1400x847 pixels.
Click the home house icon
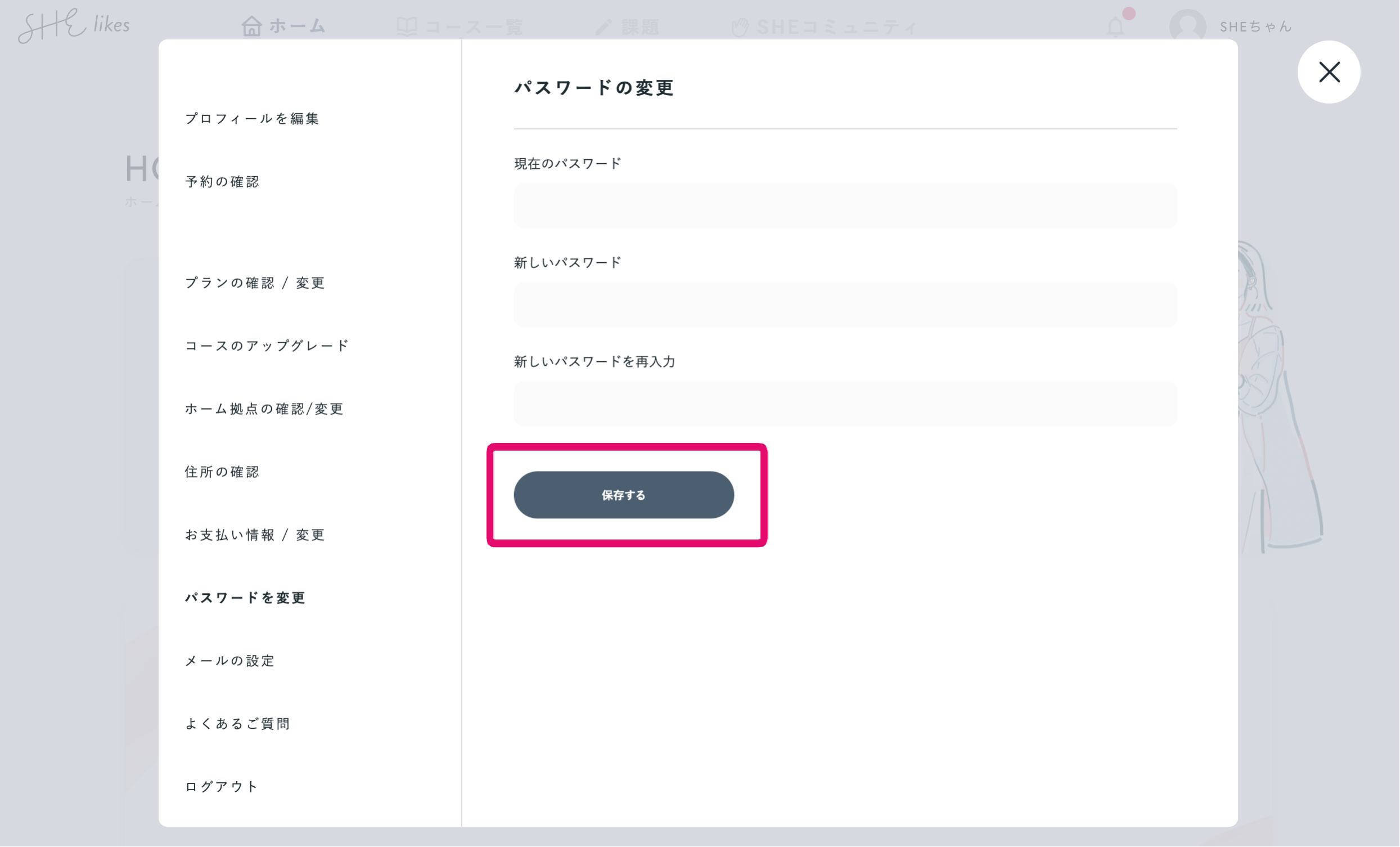click(x=251, y=26)
